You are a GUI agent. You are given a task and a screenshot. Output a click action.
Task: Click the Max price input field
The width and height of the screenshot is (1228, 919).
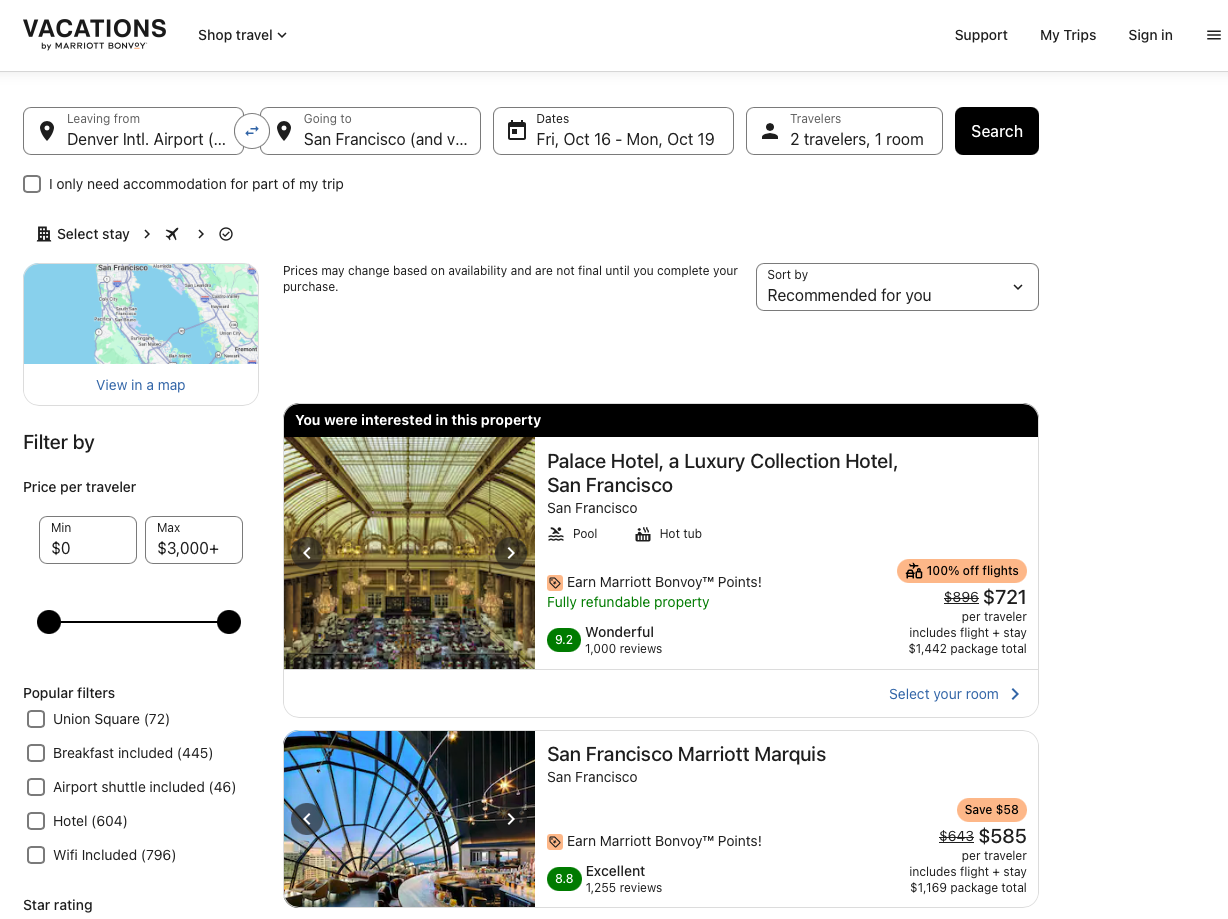tap(194, 540)
